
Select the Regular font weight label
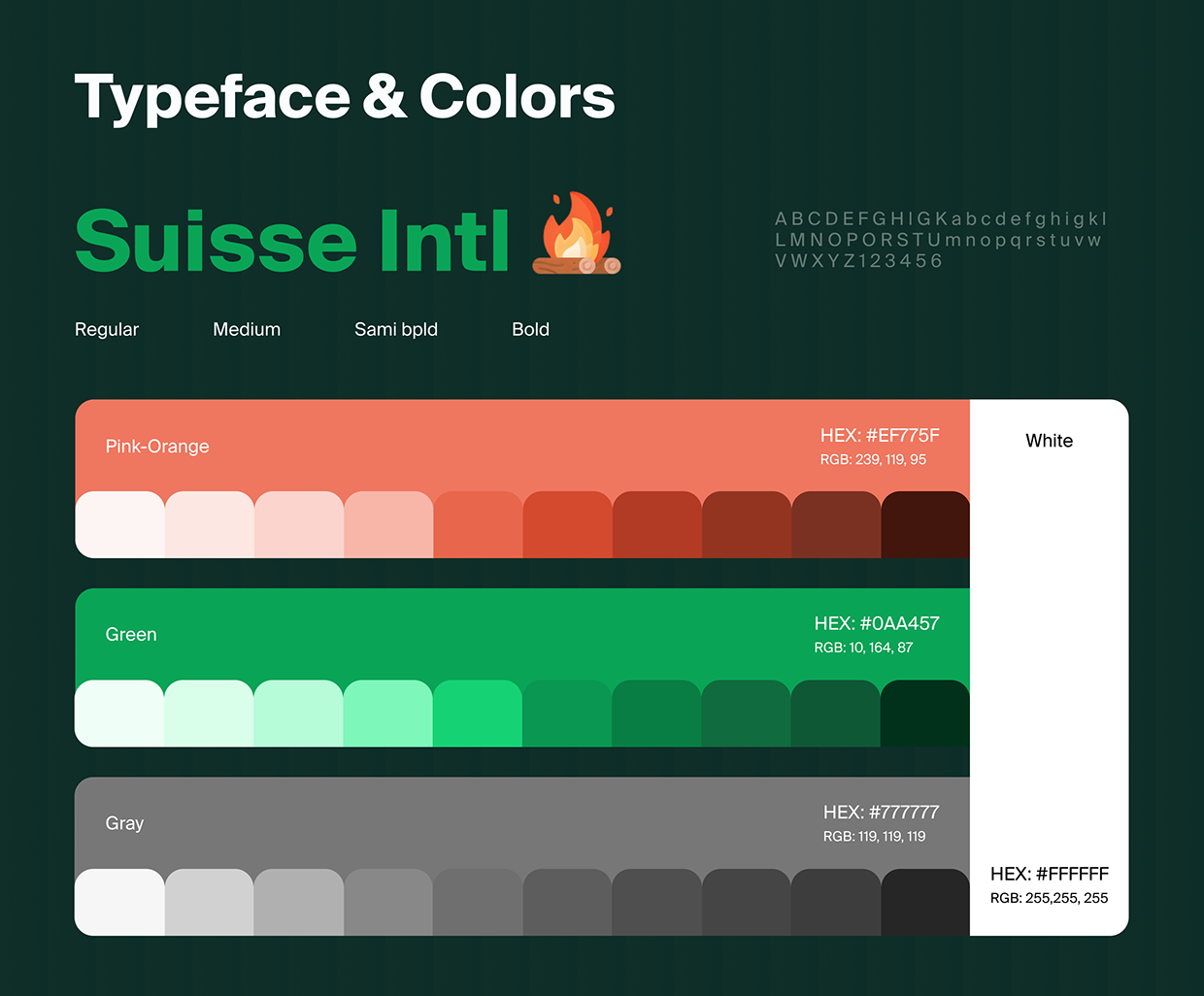coord(107,329)
